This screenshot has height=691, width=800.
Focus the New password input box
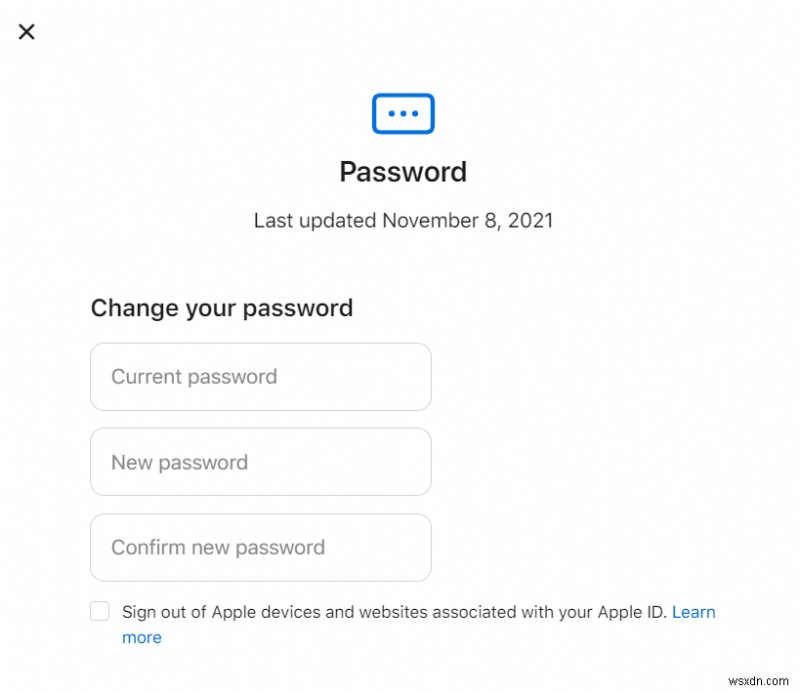click(260, 462)
